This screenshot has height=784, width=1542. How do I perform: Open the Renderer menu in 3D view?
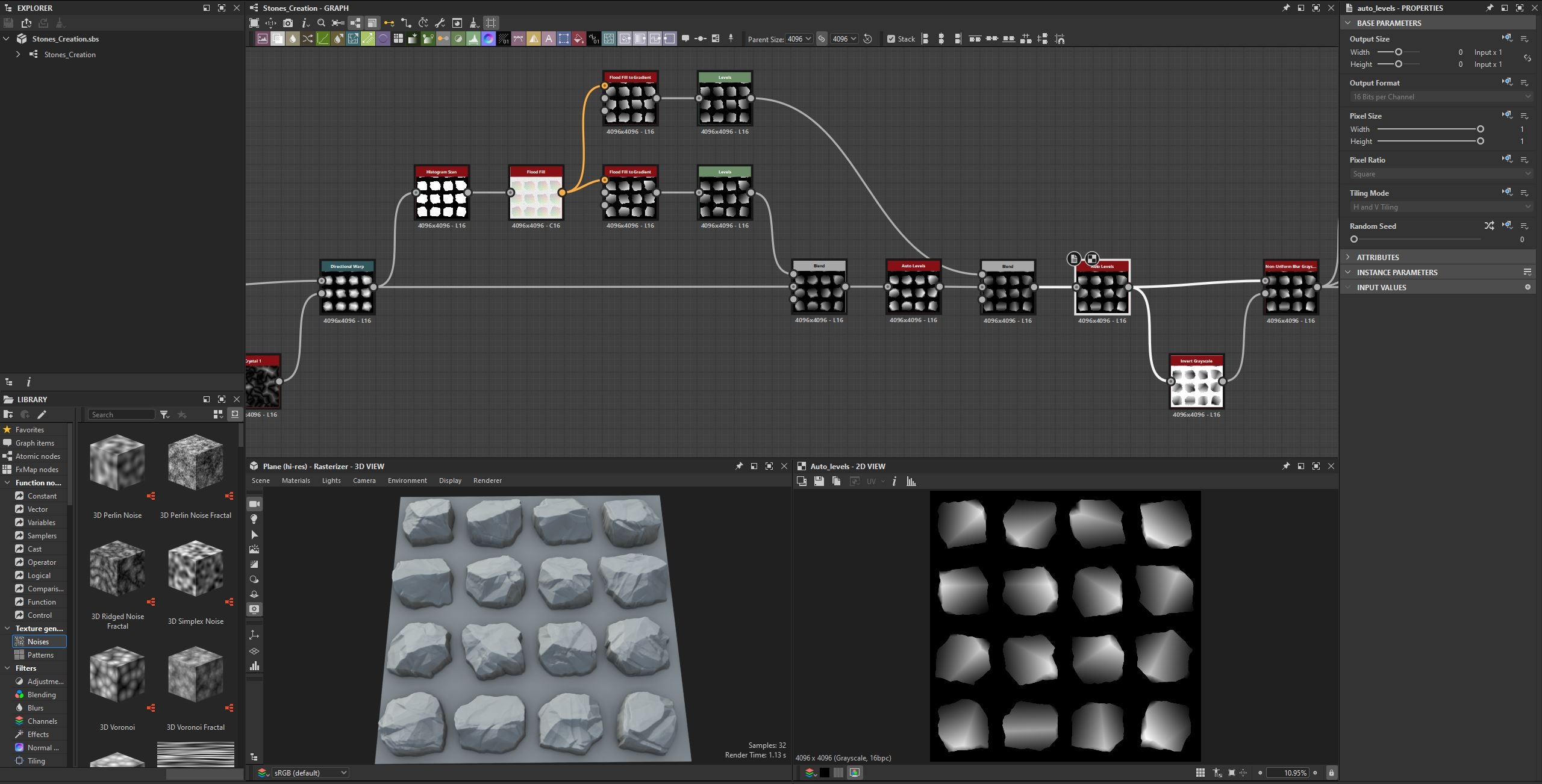pyautogui.click(x=487, y=481)
